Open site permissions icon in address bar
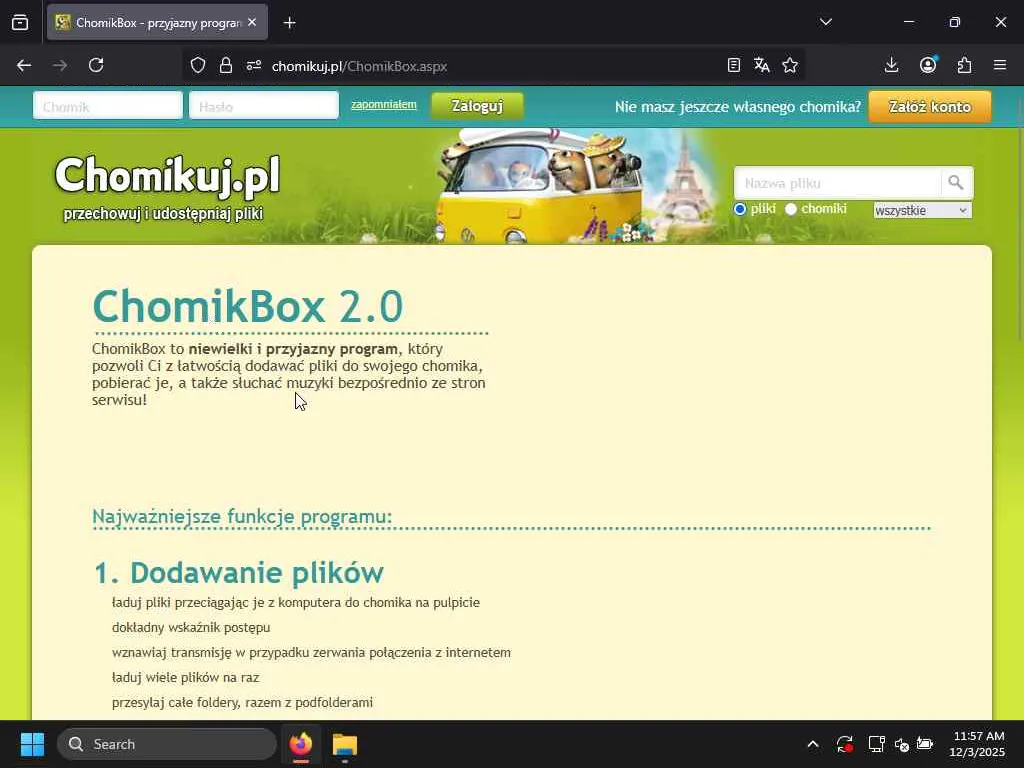This screenshot has height=768, width=1024. point(254,65)
